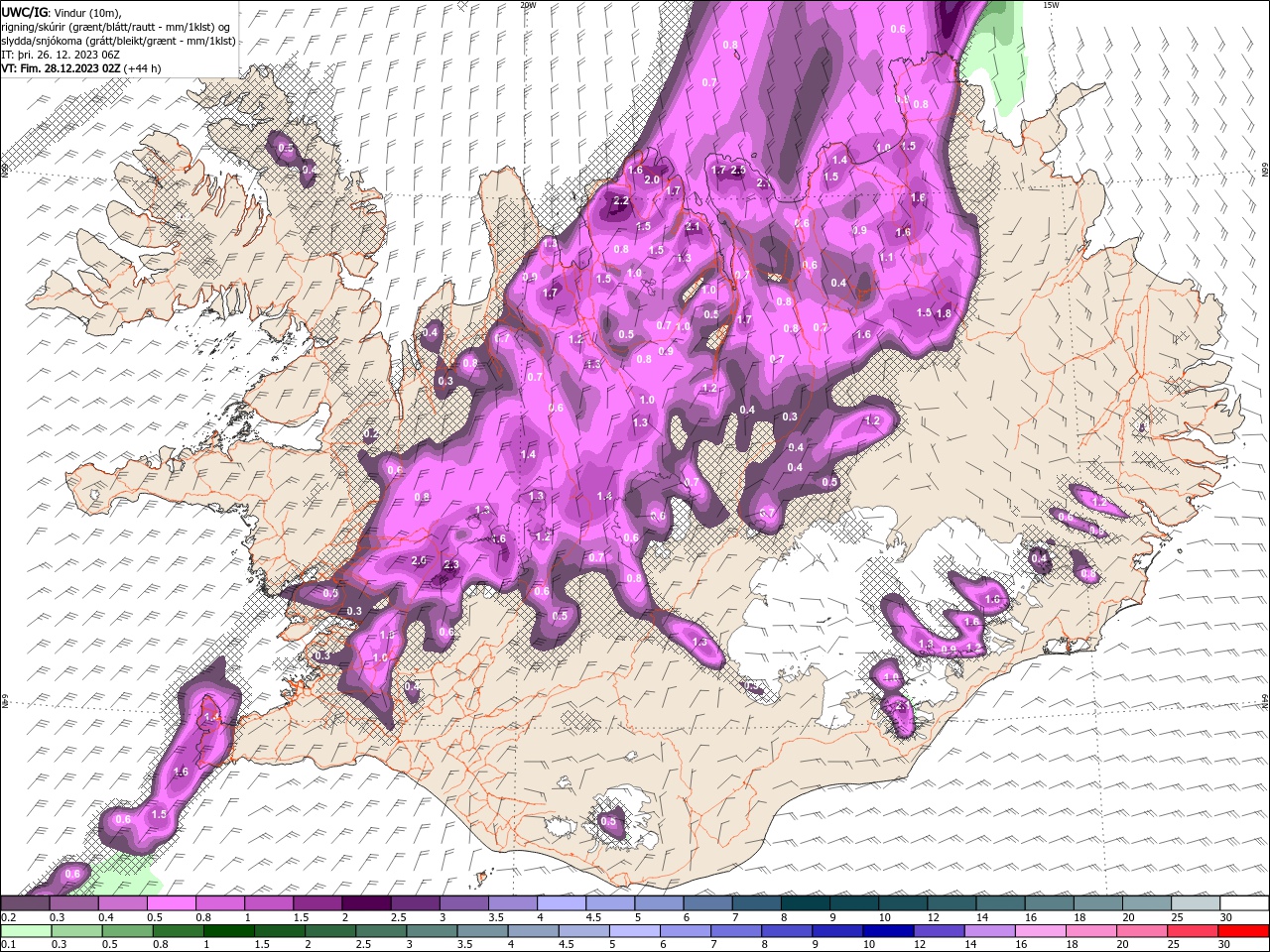Click snow scale swatch between 3 and 3.5

click(464, 903)
